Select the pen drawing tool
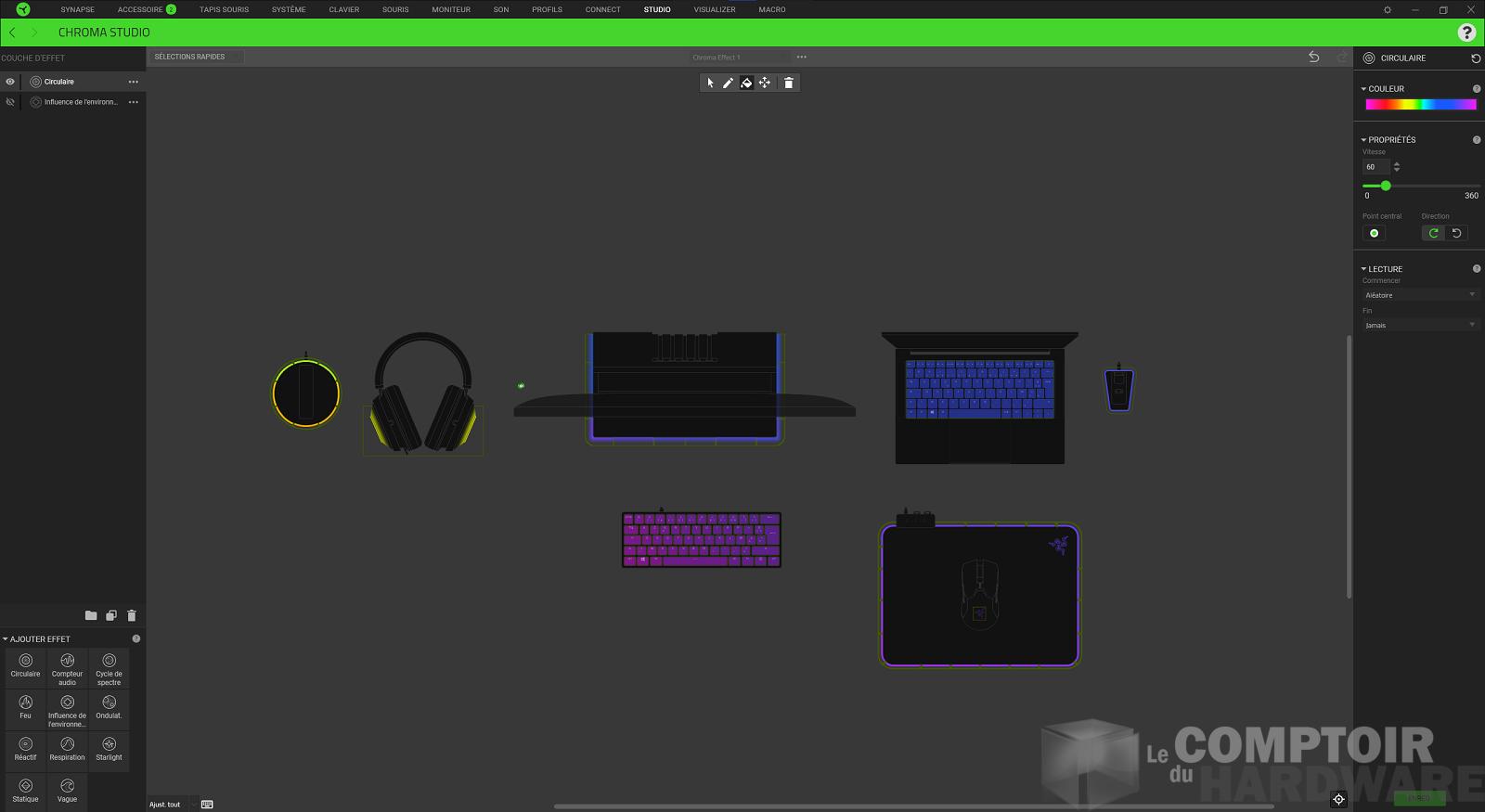Viewport: 1485px width, 812px height. 729,83
